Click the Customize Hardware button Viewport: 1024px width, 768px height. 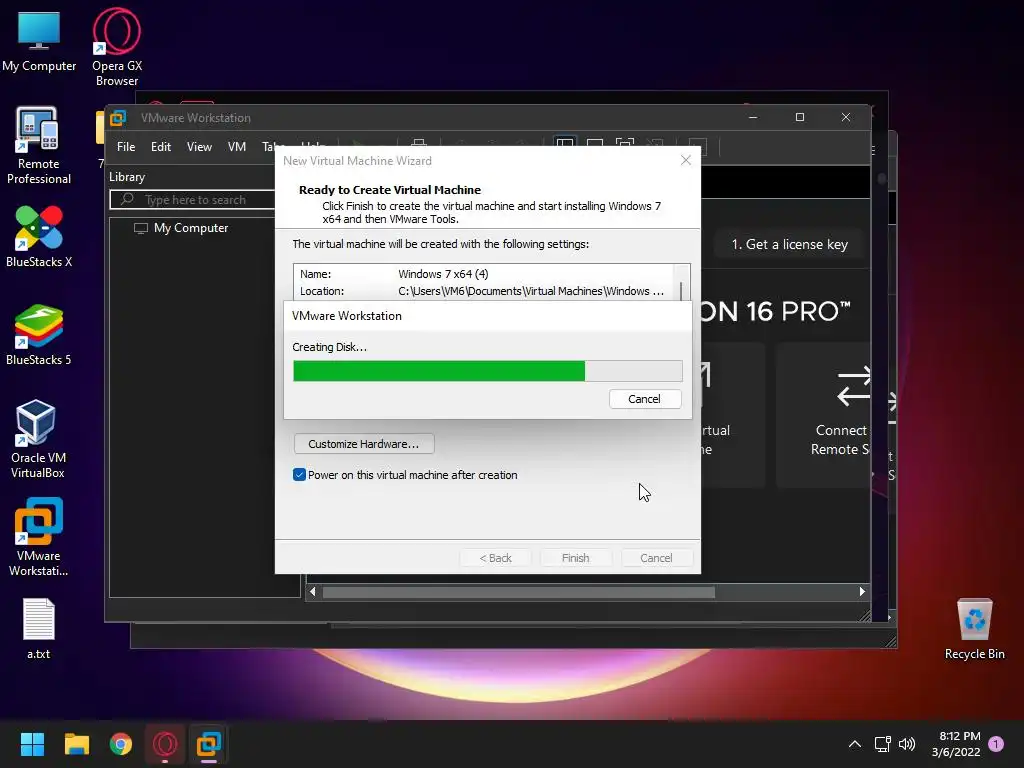(364, 444)
